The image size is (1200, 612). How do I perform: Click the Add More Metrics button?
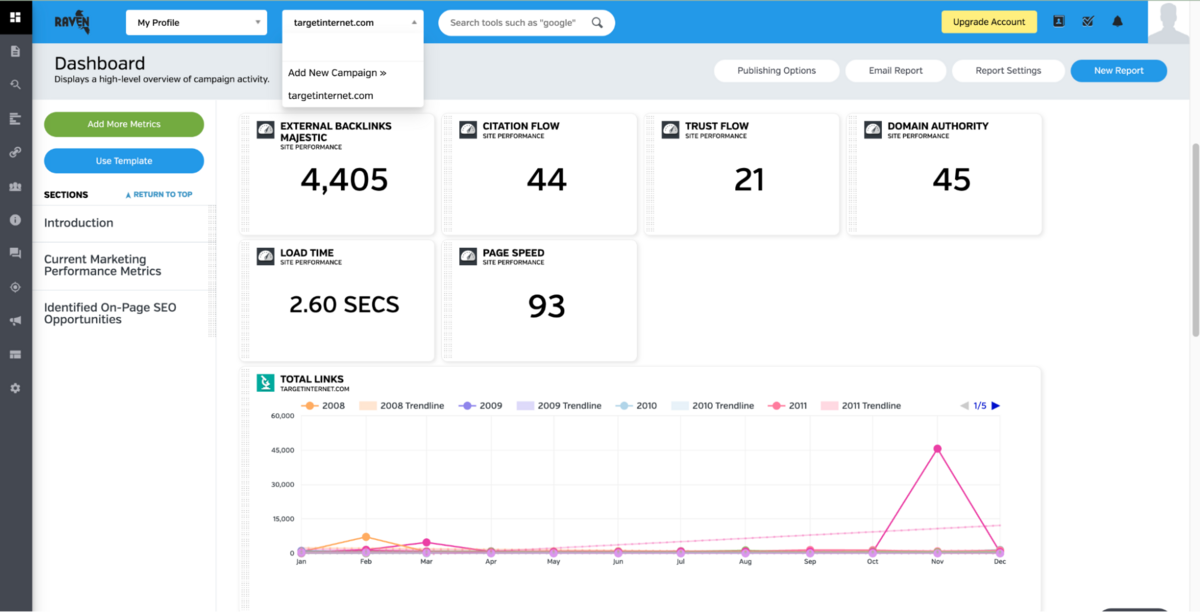pos(124,125)
